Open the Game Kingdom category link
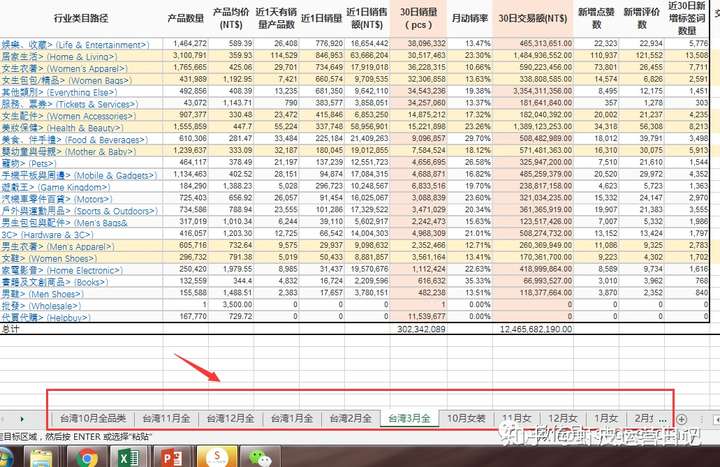This screenshot has width=720, height=467. point(56,187)
